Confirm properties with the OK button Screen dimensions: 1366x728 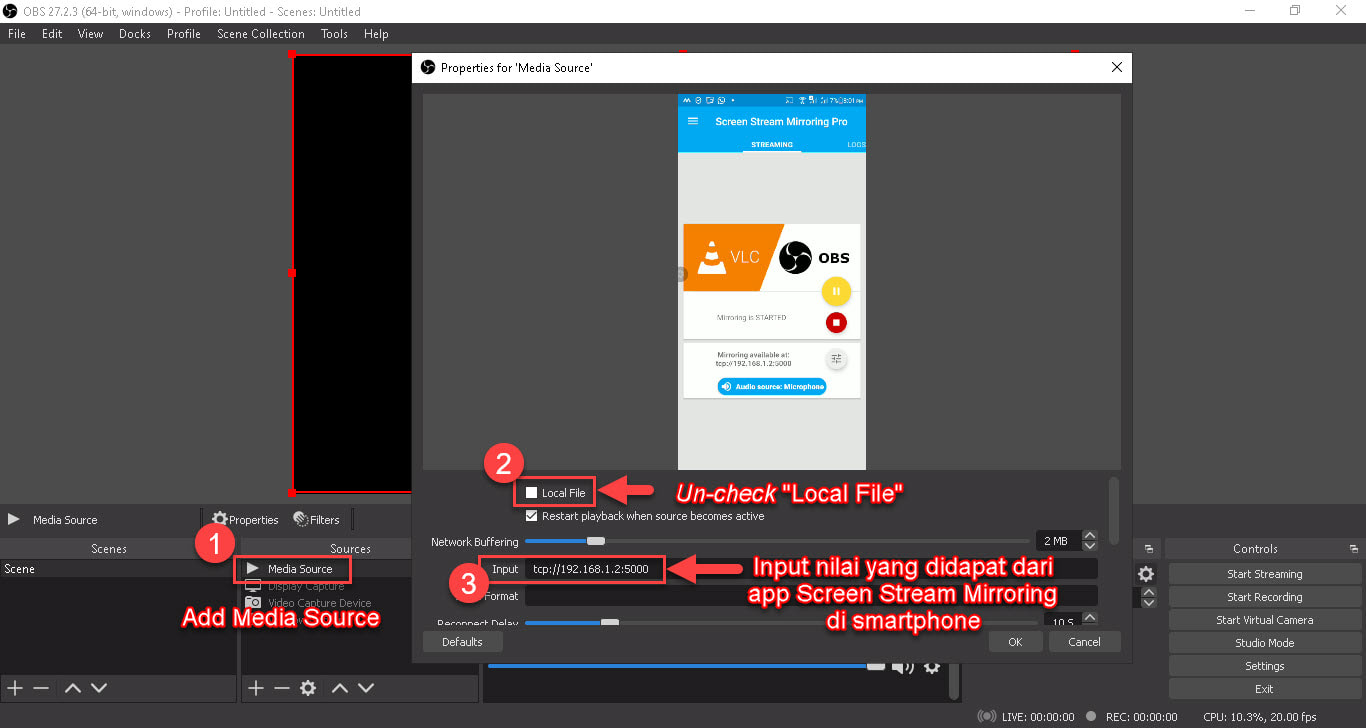[x=1015, y=642]
